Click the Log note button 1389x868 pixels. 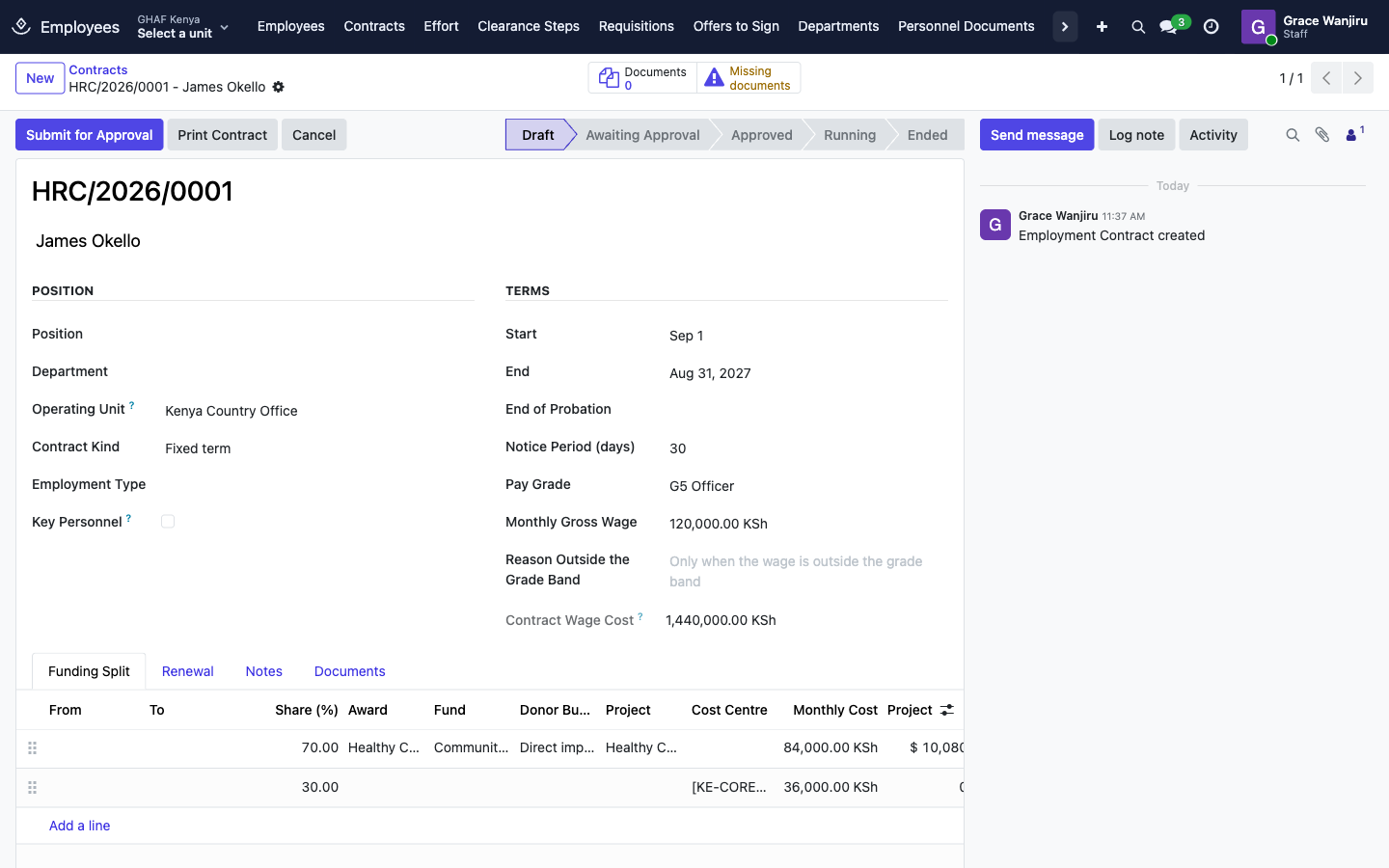click(1136, 135)
